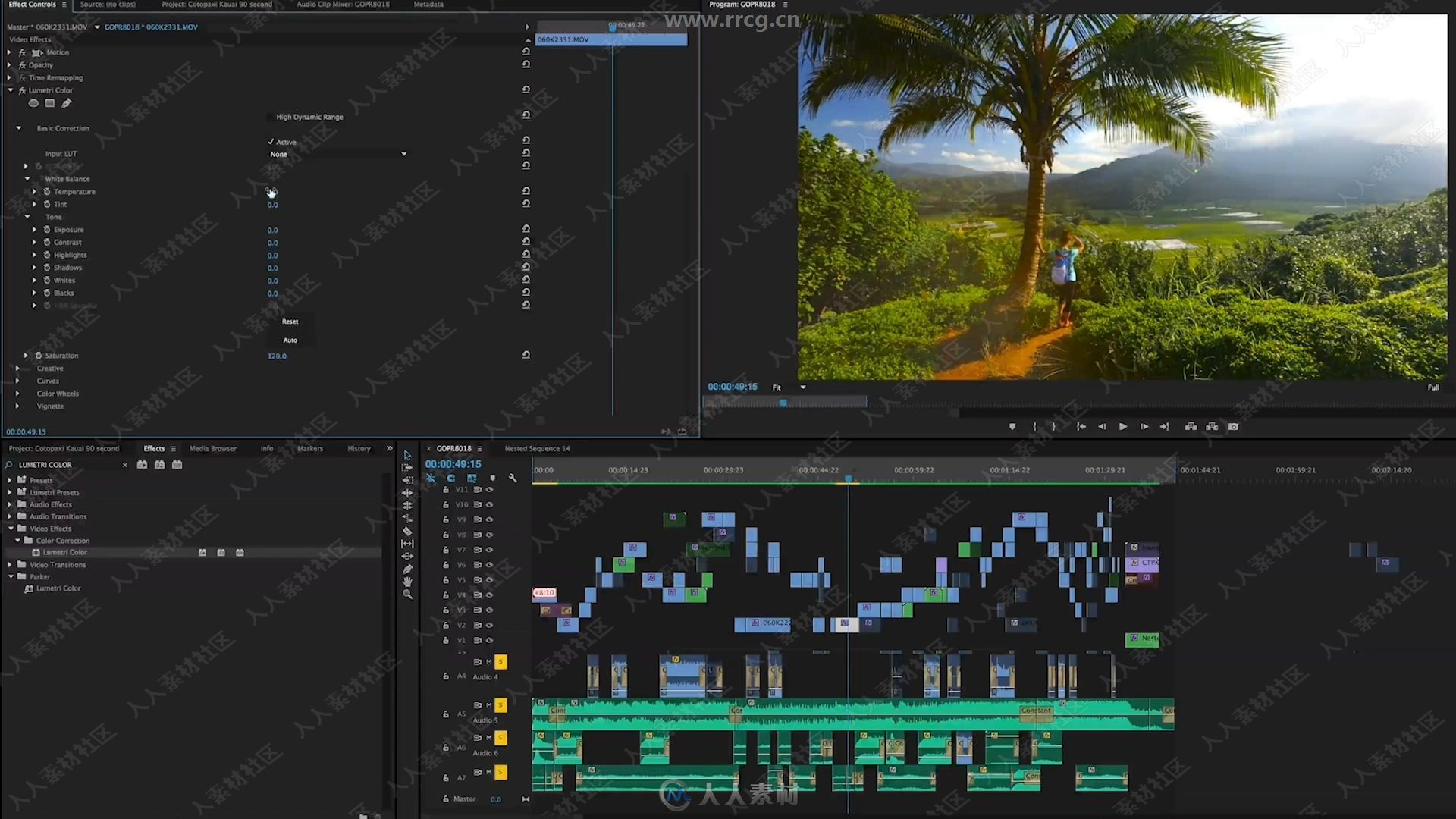Select the Slide tool

(x=407, y=557)
